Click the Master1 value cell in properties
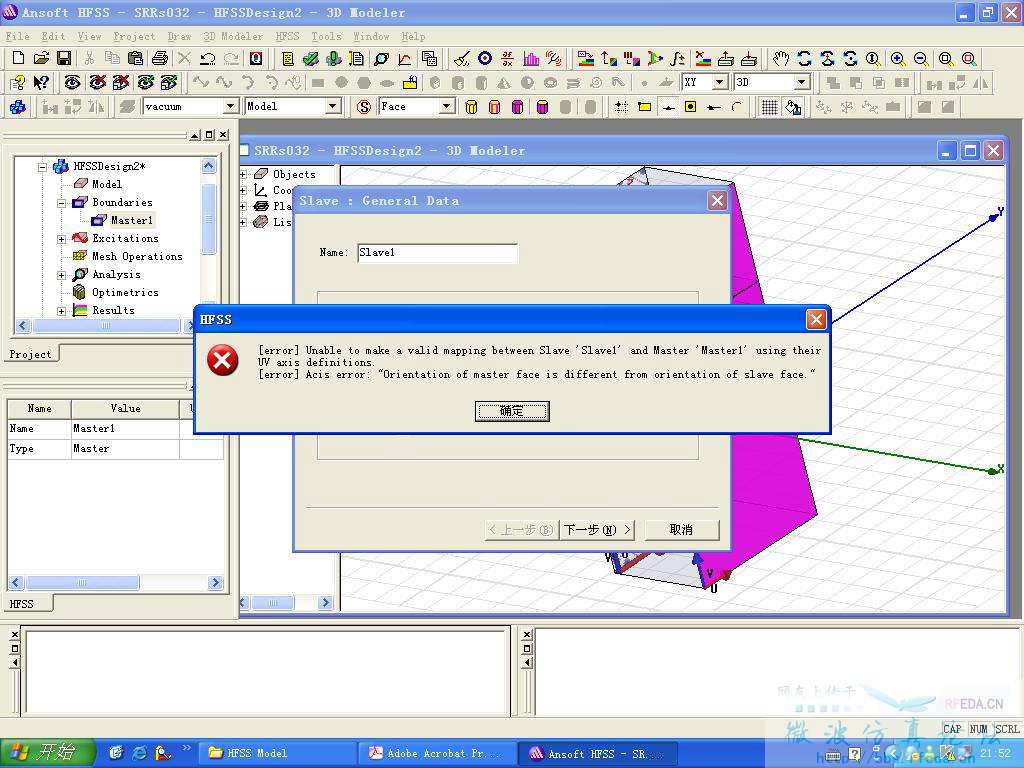1024x768 pixels. (125, 428)
